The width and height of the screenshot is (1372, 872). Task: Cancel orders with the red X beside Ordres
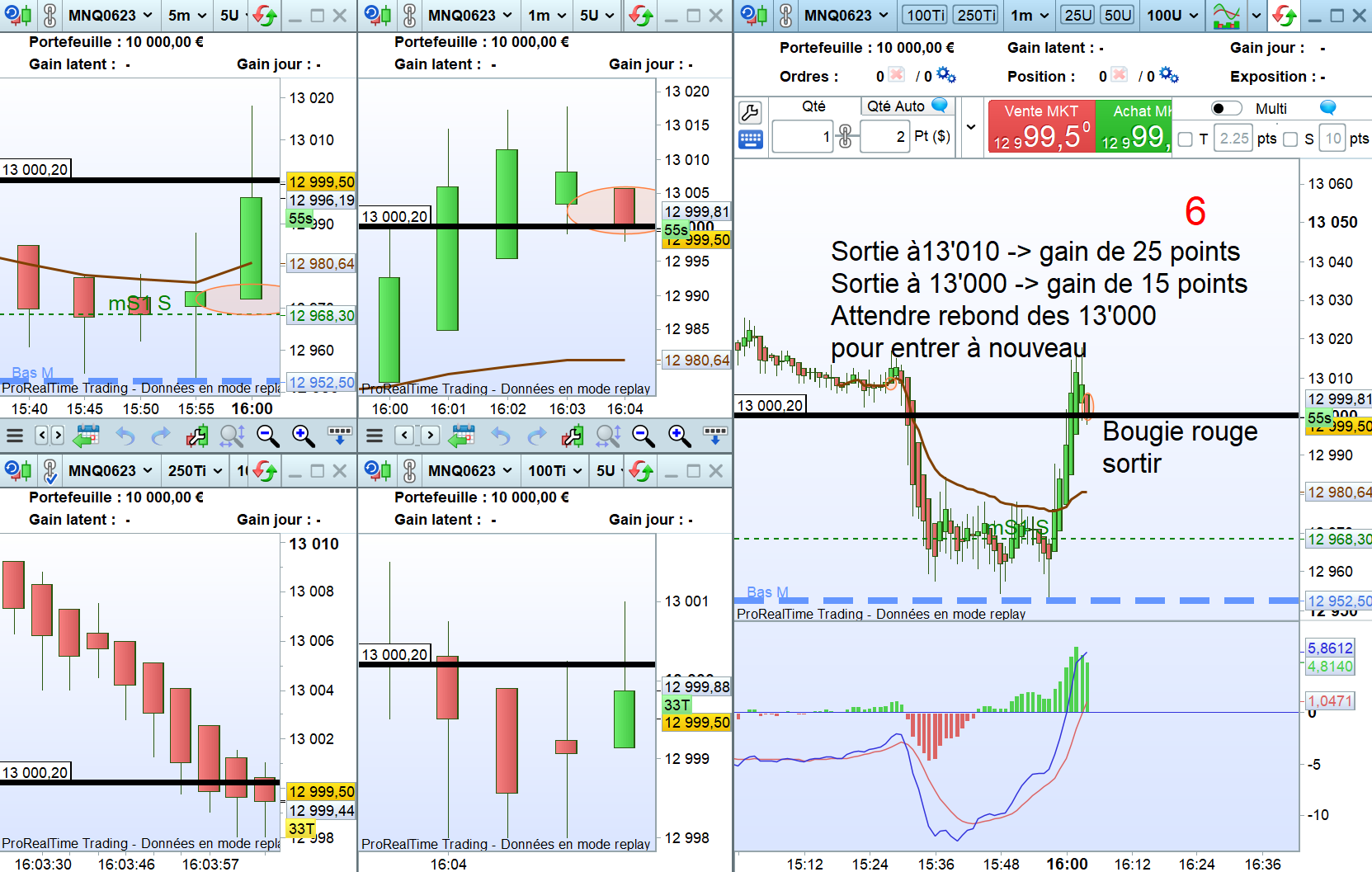pyautogui.click(x=897, y=75)
